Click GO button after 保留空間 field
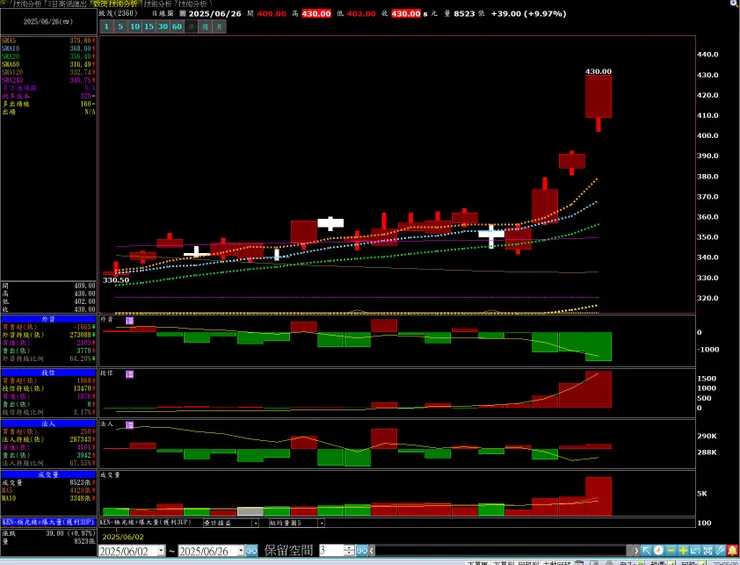 (362, 550)
